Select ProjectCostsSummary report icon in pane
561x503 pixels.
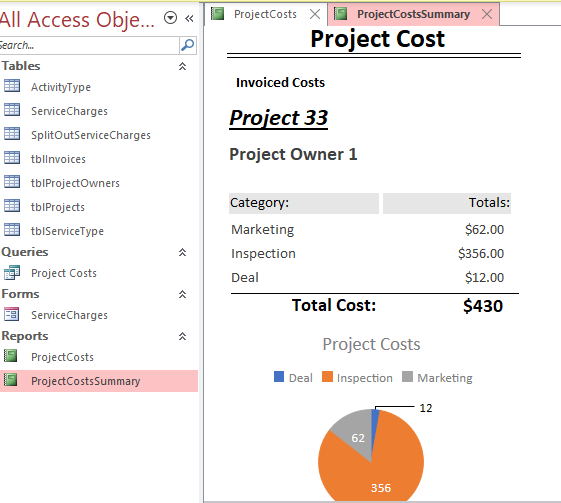11,380
